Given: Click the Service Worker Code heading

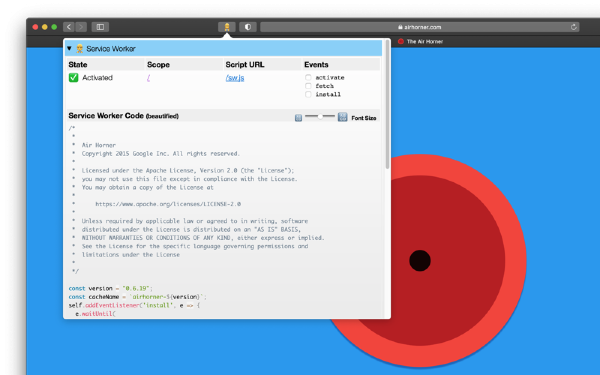Looking at the screenshot, I should point(123,116).
